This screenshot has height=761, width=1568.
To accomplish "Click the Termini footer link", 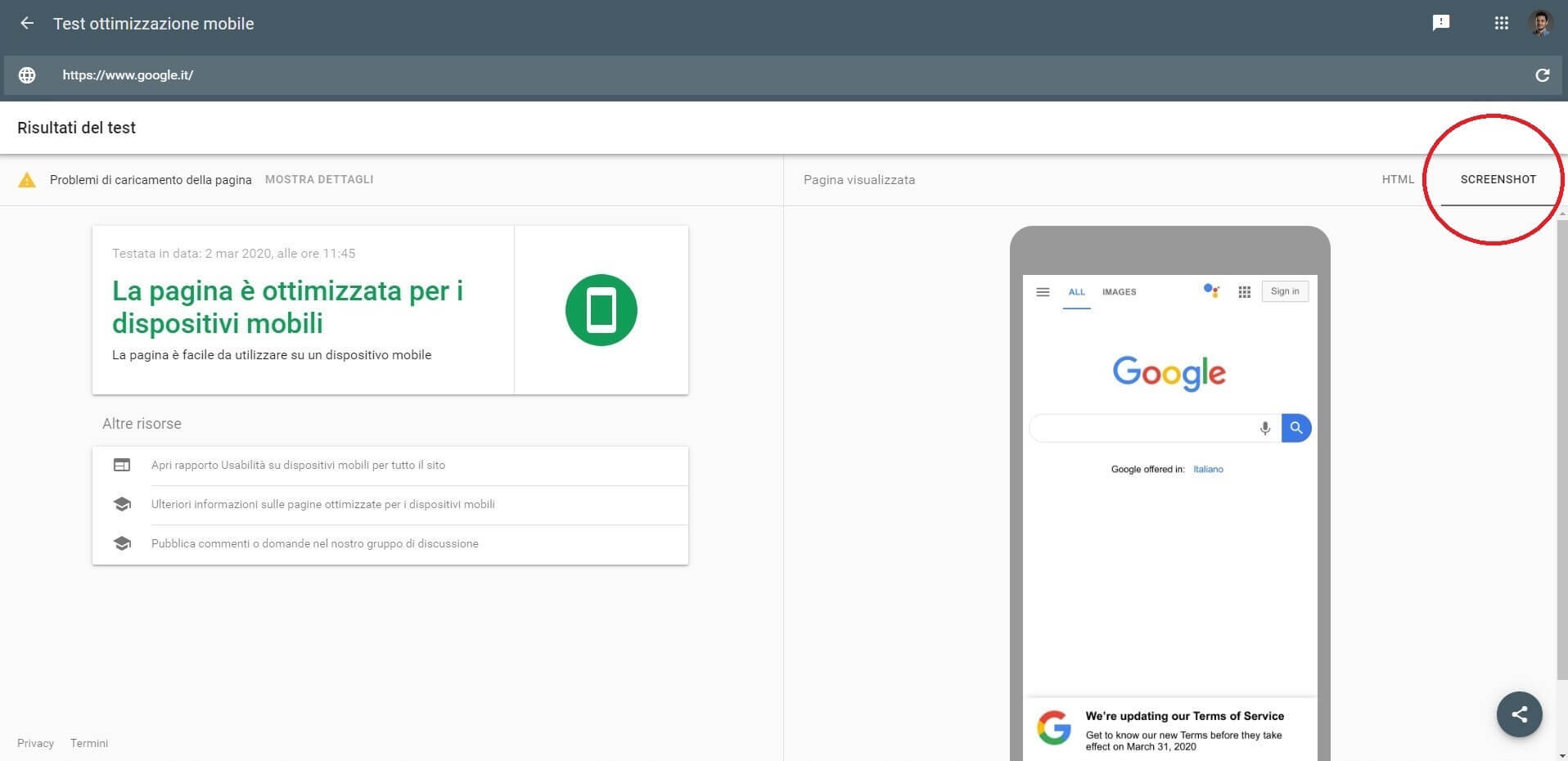I will 89,743.
